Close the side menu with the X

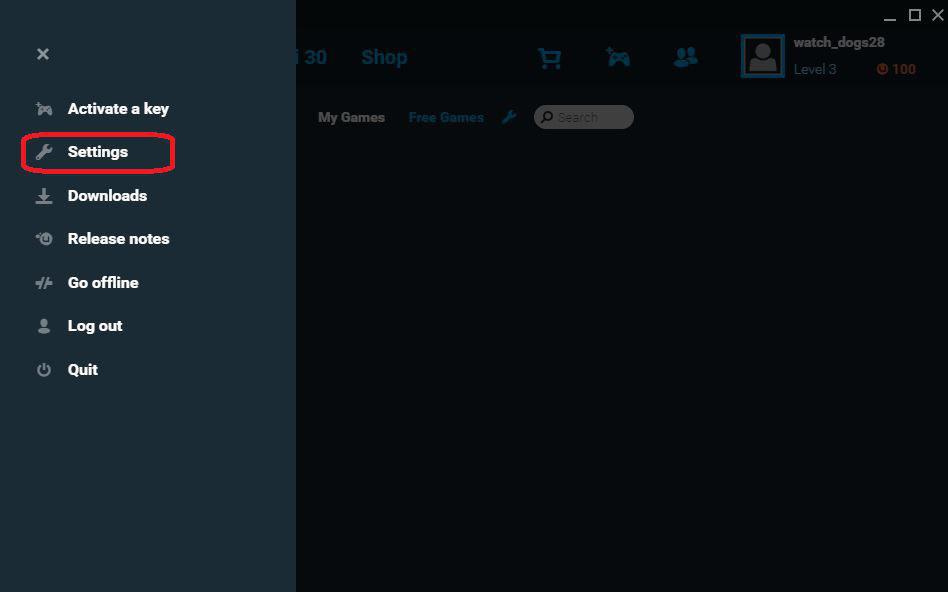click(x=42, y=54)
